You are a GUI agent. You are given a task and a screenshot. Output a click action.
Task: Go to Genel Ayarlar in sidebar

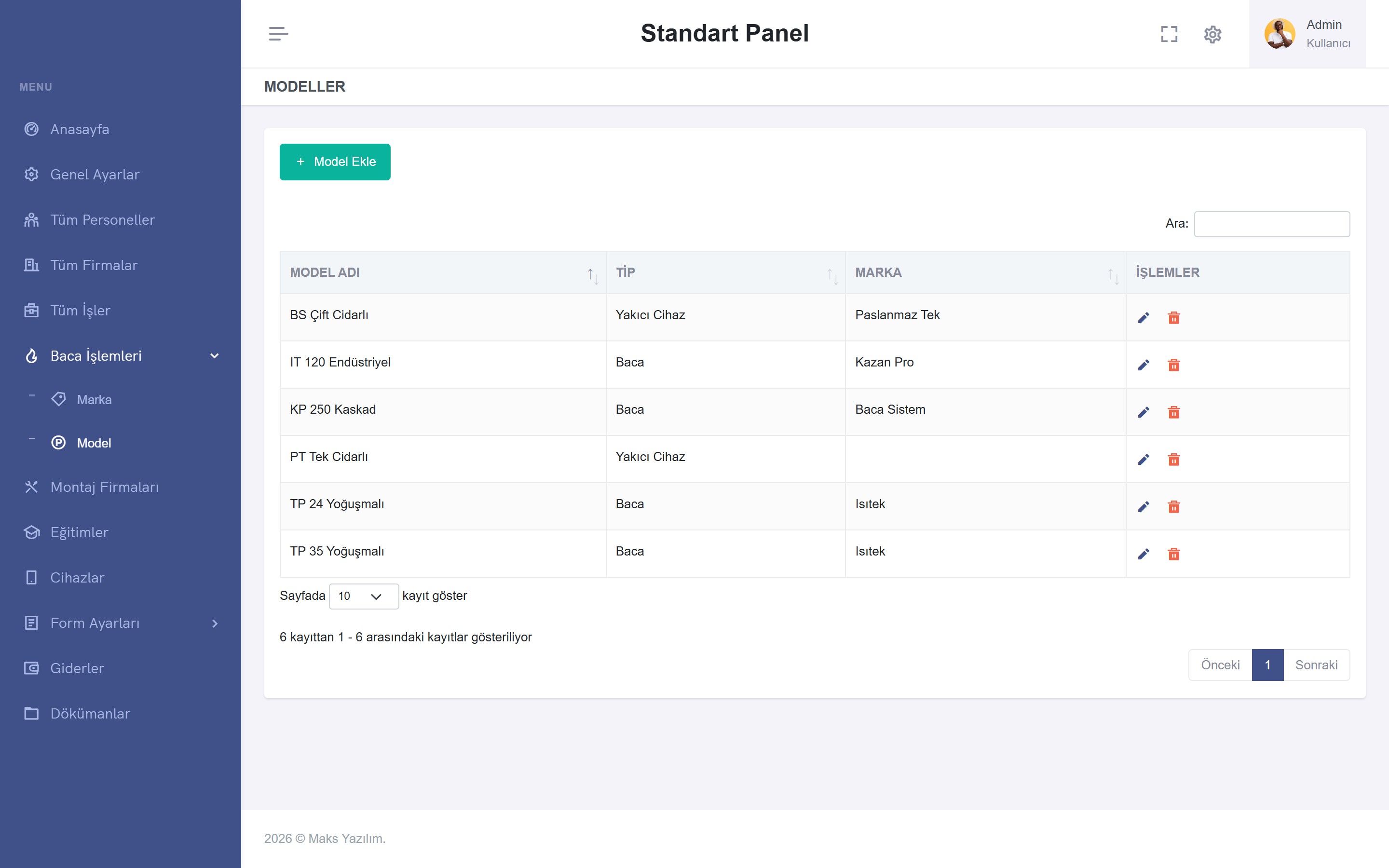tap(121, 175)
